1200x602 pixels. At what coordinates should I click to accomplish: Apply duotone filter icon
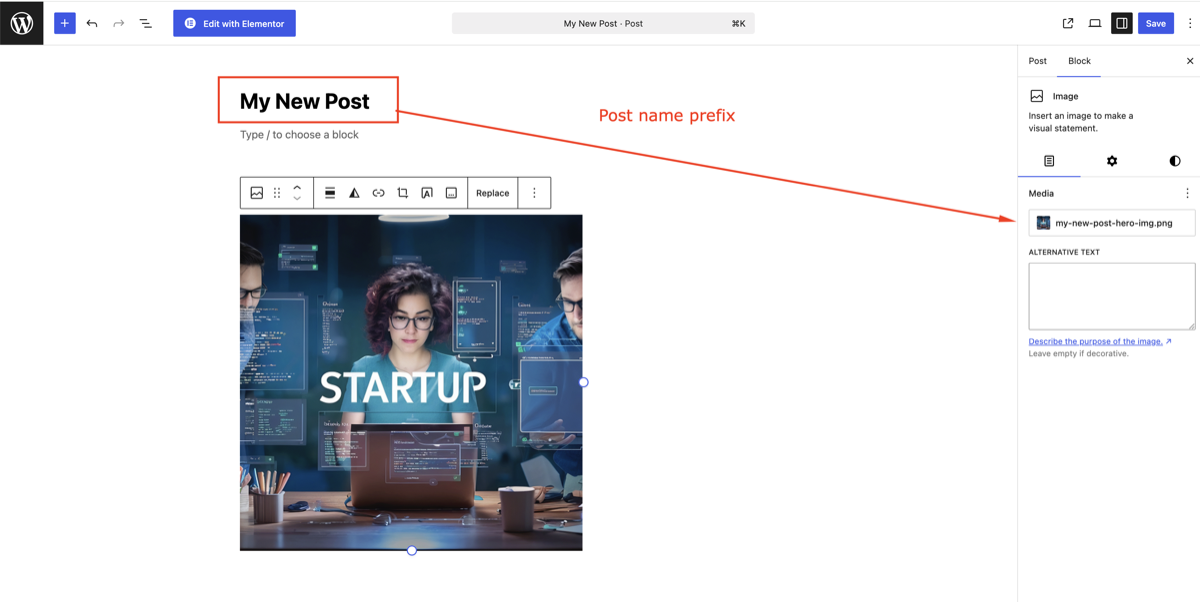click(x=354, y=193)
